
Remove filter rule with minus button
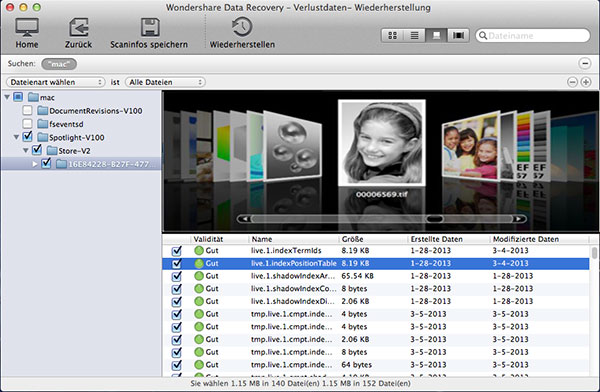(x=572, y=82)
